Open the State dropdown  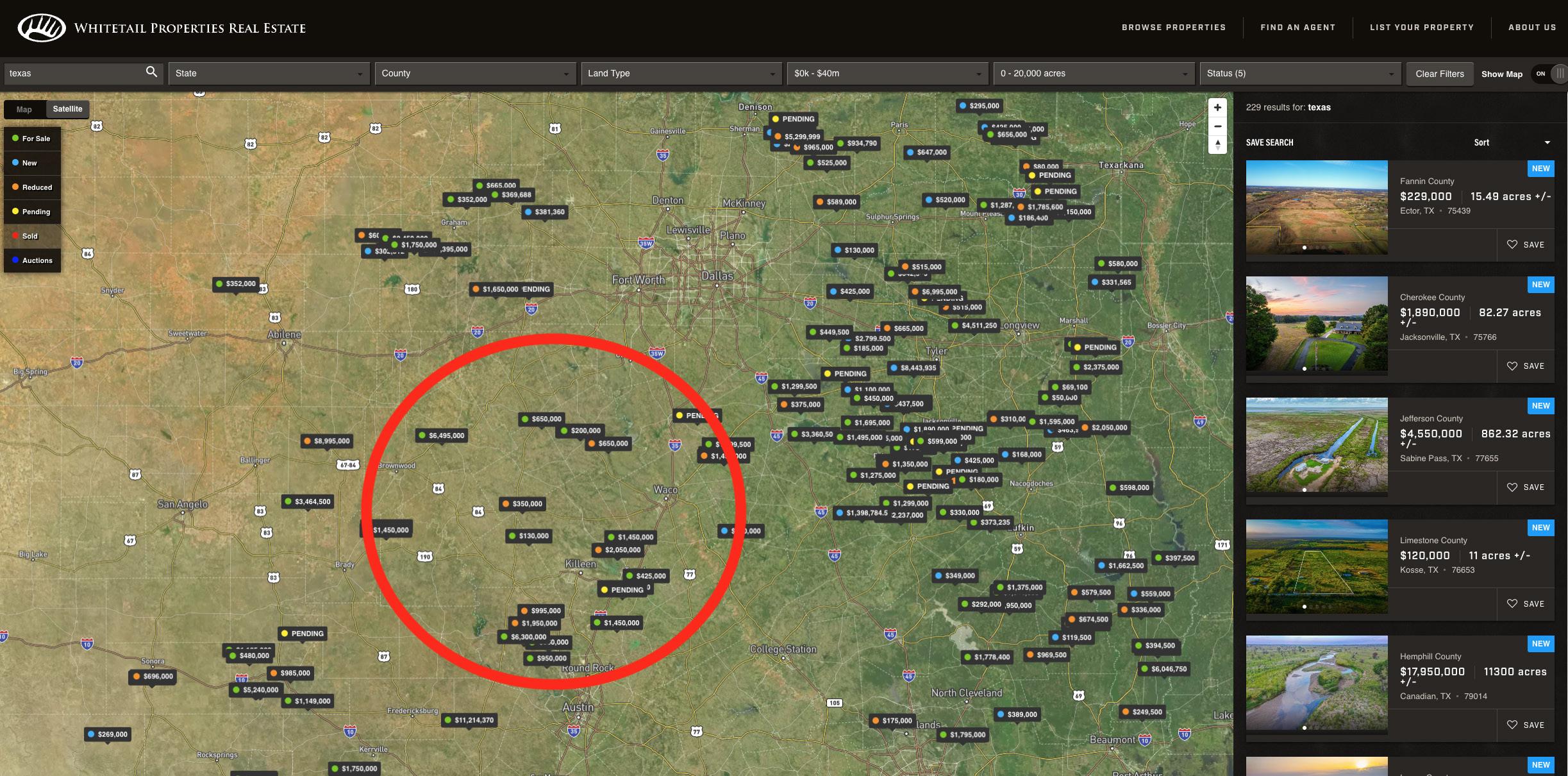point(269,73)
